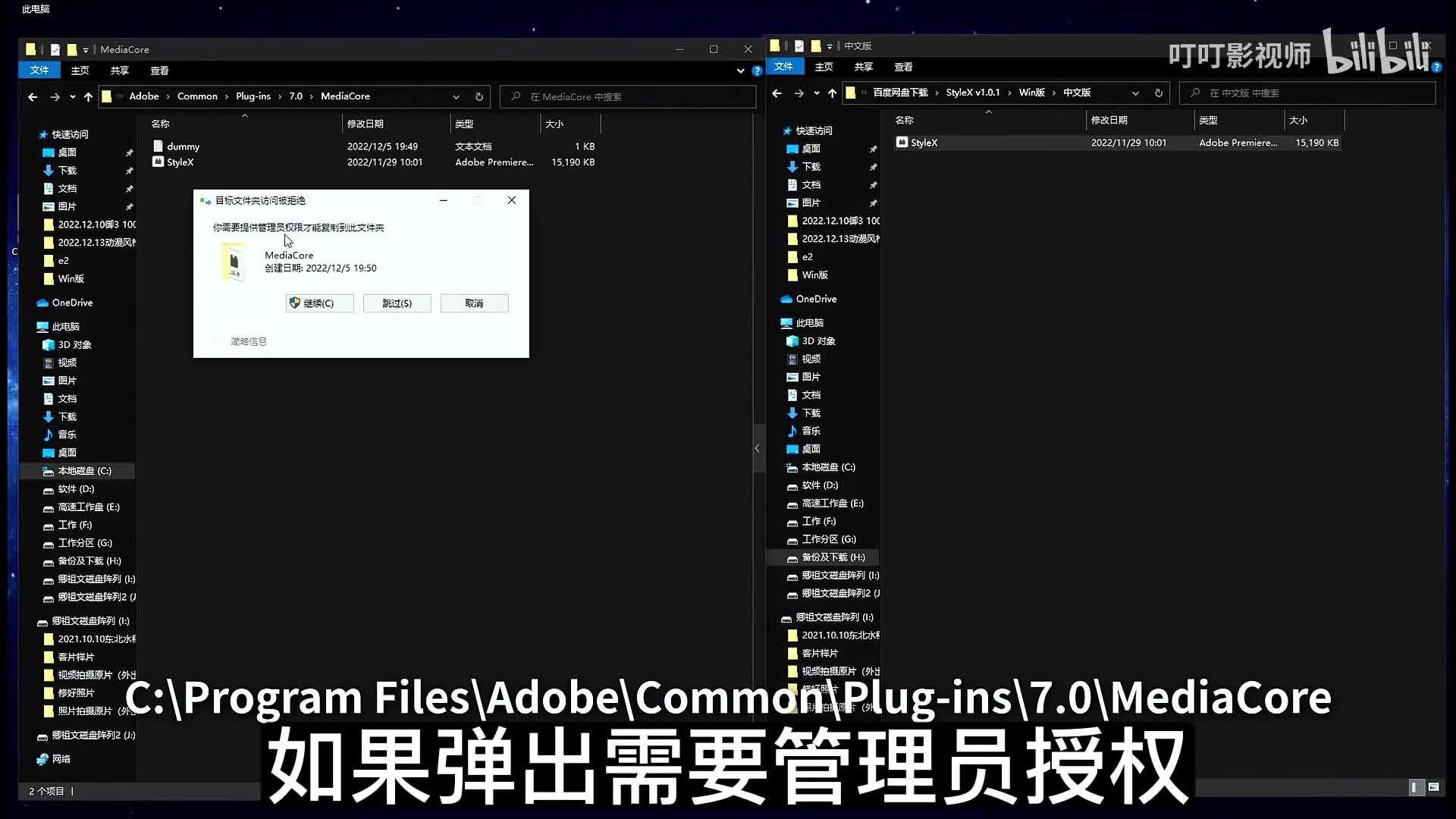This screenshot has height=819, width=1456.
Task: Click the StyleX file in right window
Action: point(924,143)
